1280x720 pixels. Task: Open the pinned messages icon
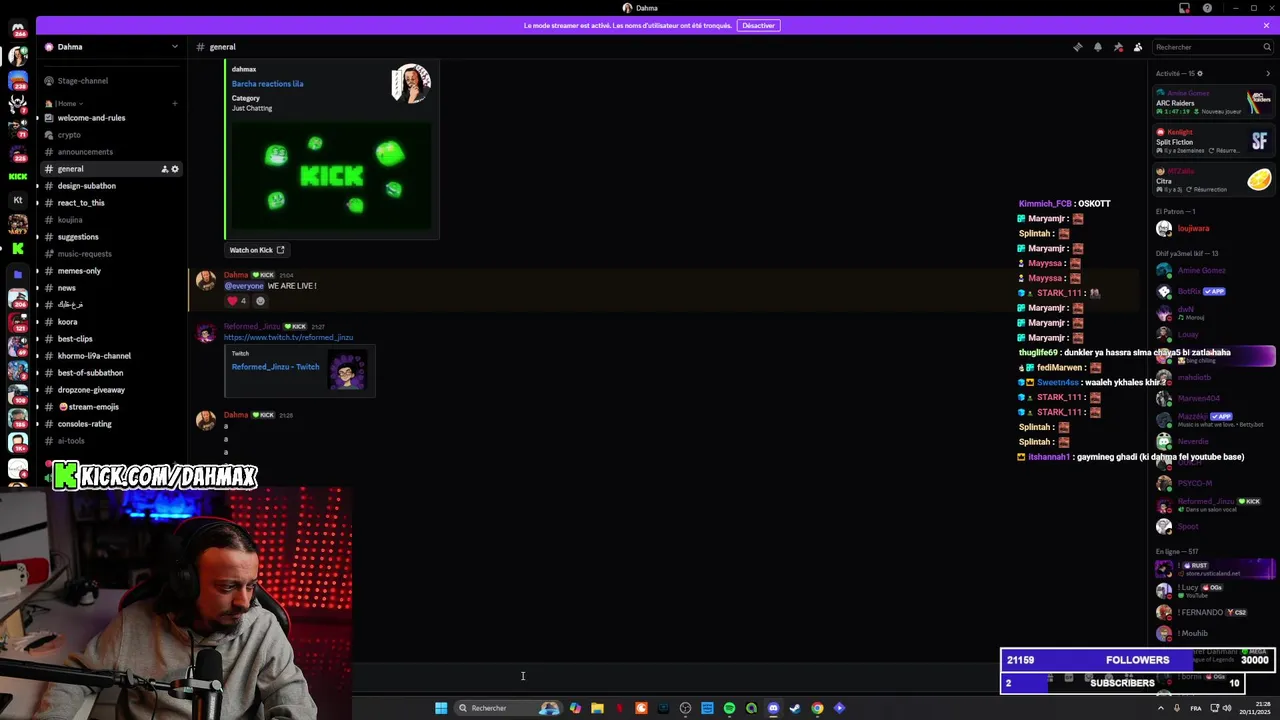[x=1118, y=47]
